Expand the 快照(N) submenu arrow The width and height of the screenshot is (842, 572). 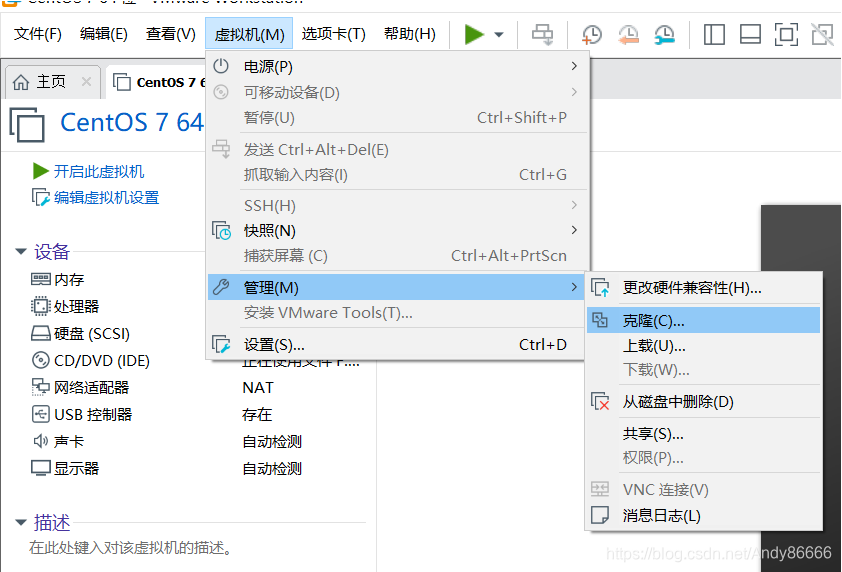tap(574, 230)
